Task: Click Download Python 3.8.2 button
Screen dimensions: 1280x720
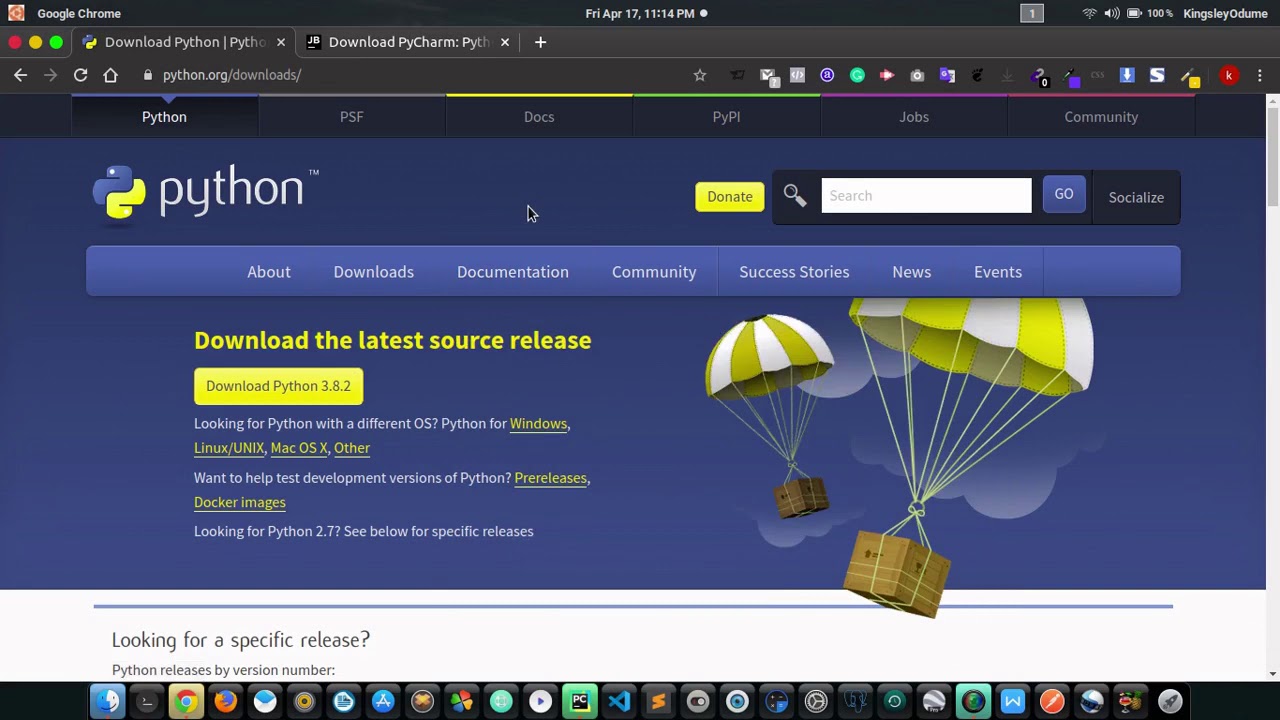Action: point(278,386)
